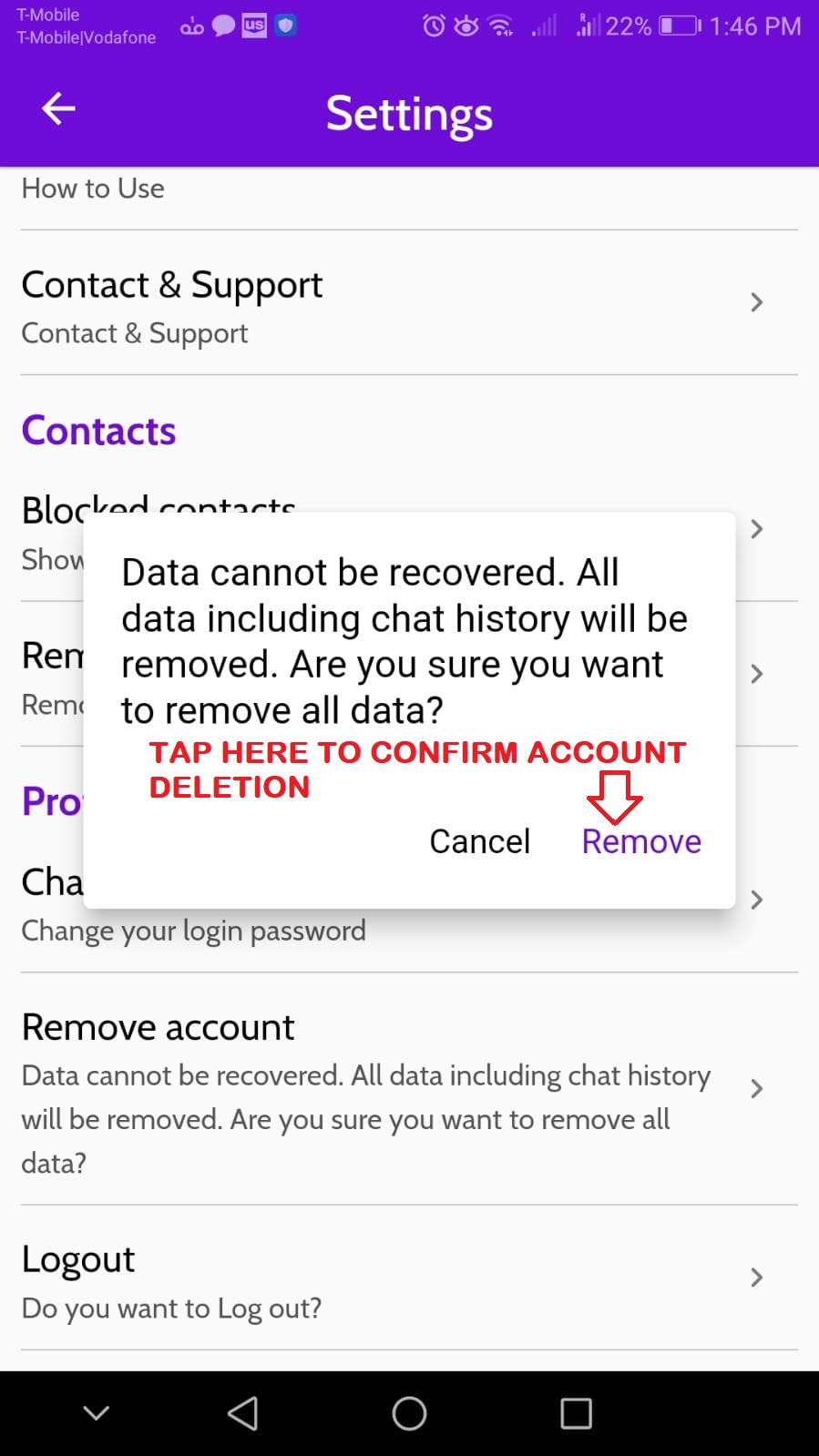Open Contact & Support chevron
Screen dimensions: 819x1456
(756, 302)
